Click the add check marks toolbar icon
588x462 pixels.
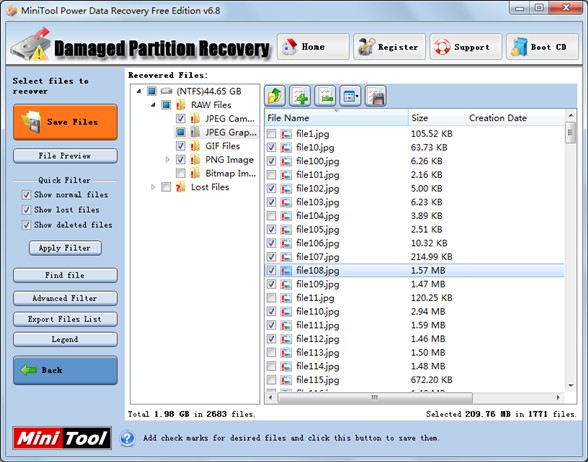click(300, 96)
